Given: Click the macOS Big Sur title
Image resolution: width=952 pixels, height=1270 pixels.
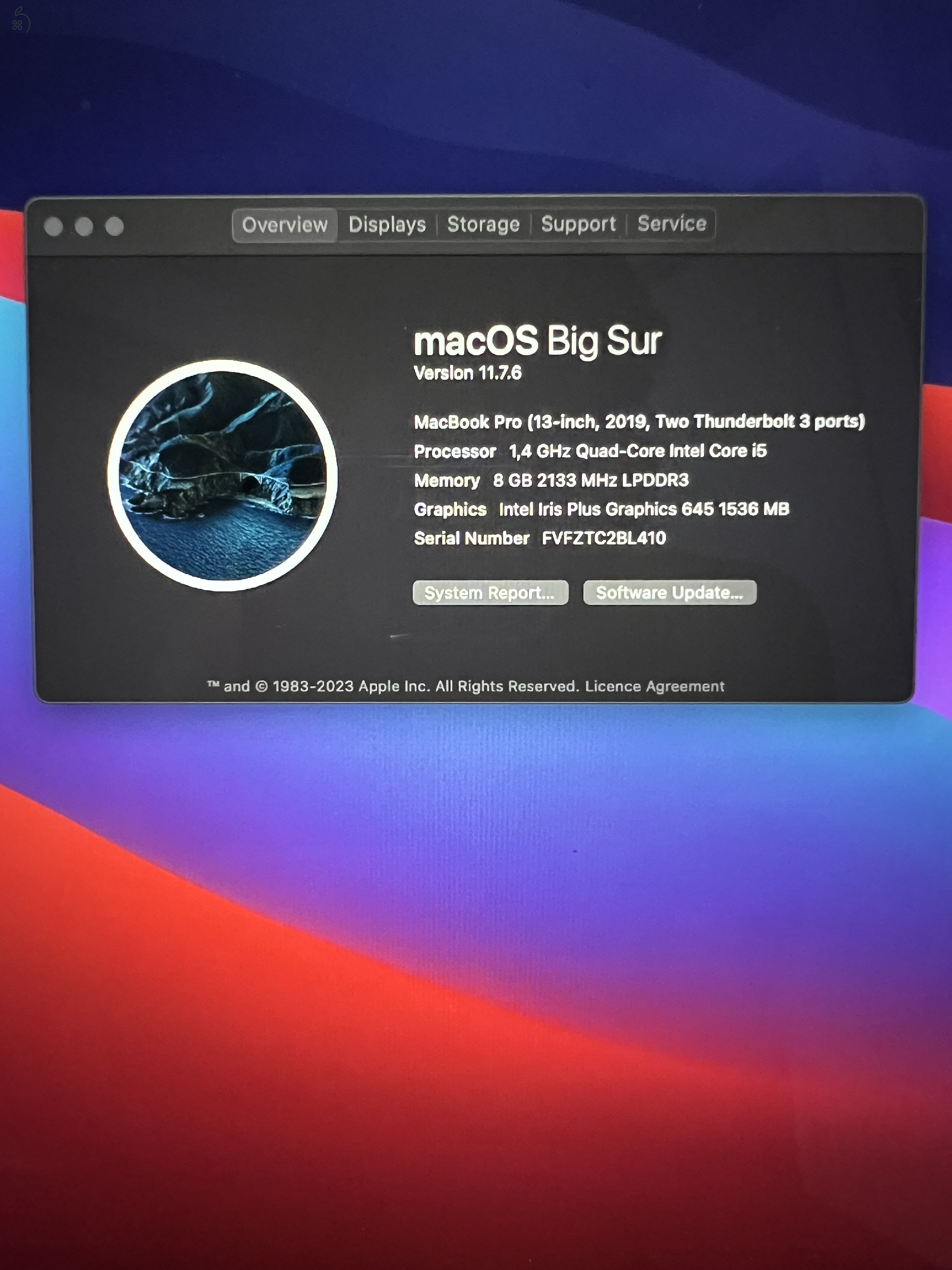Looking at the screenshot, I should coord(538,341).
